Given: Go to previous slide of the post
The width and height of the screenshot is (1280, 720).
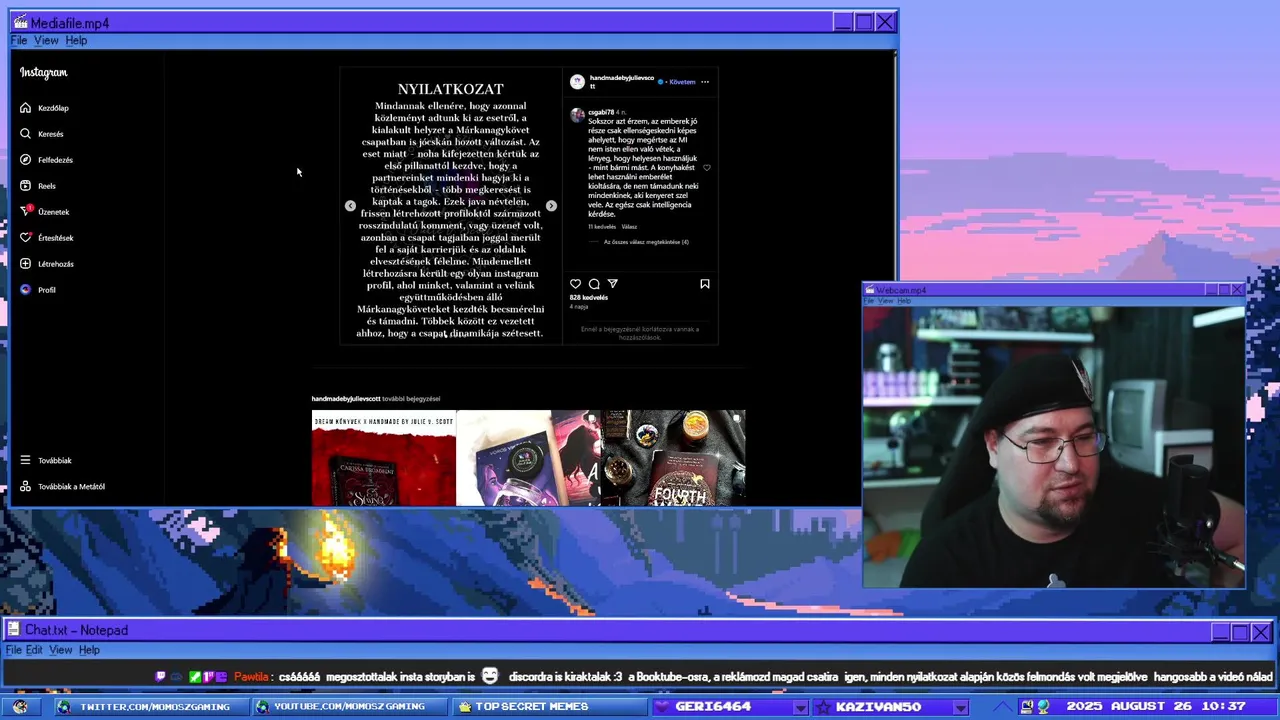Looking at the screenshot, I should pyautogui.click(x=350, y=206).
